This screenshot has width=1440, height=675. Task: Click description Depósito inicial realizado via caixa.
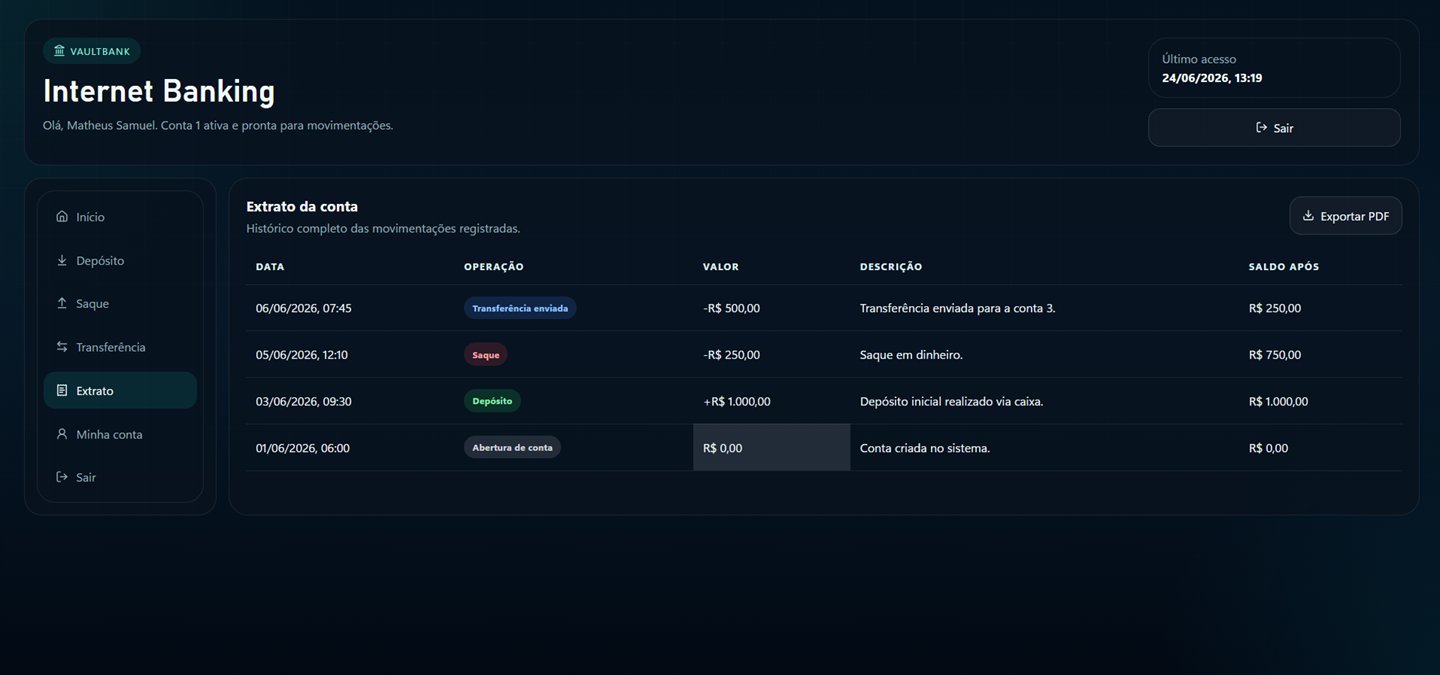pos(952,401)
